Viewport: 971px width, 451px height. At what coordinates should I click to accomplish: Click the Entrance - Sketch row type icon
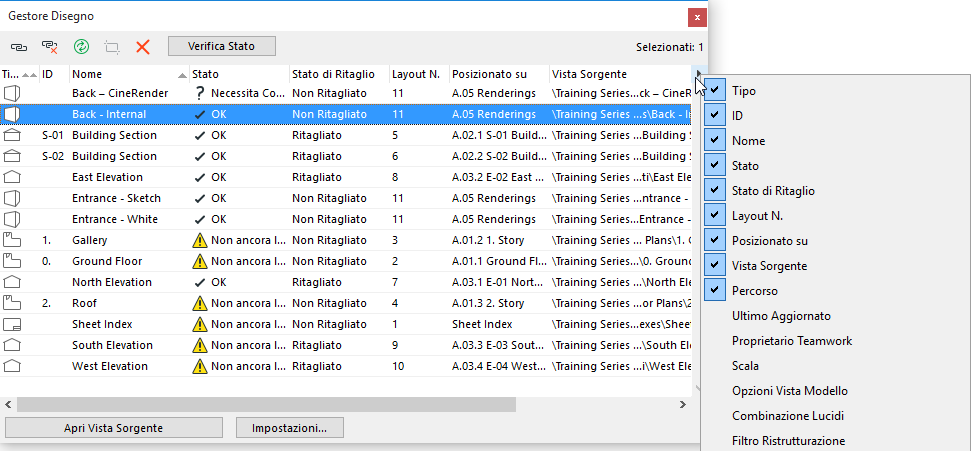tap(12, 198)
